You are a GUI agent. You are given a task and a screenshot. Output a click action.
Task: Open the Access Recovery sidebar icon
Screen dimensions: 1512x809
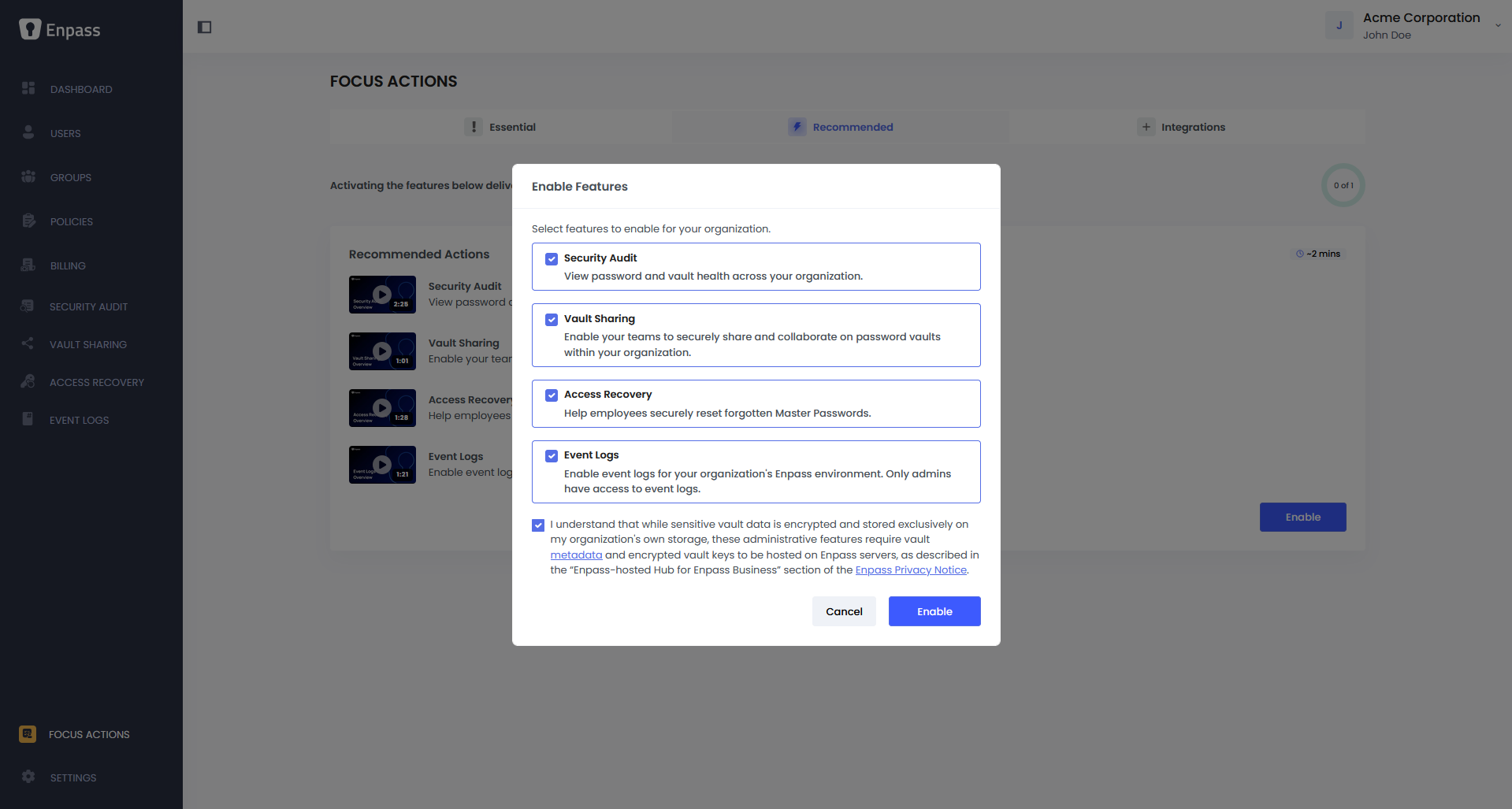tap(28, 381)
